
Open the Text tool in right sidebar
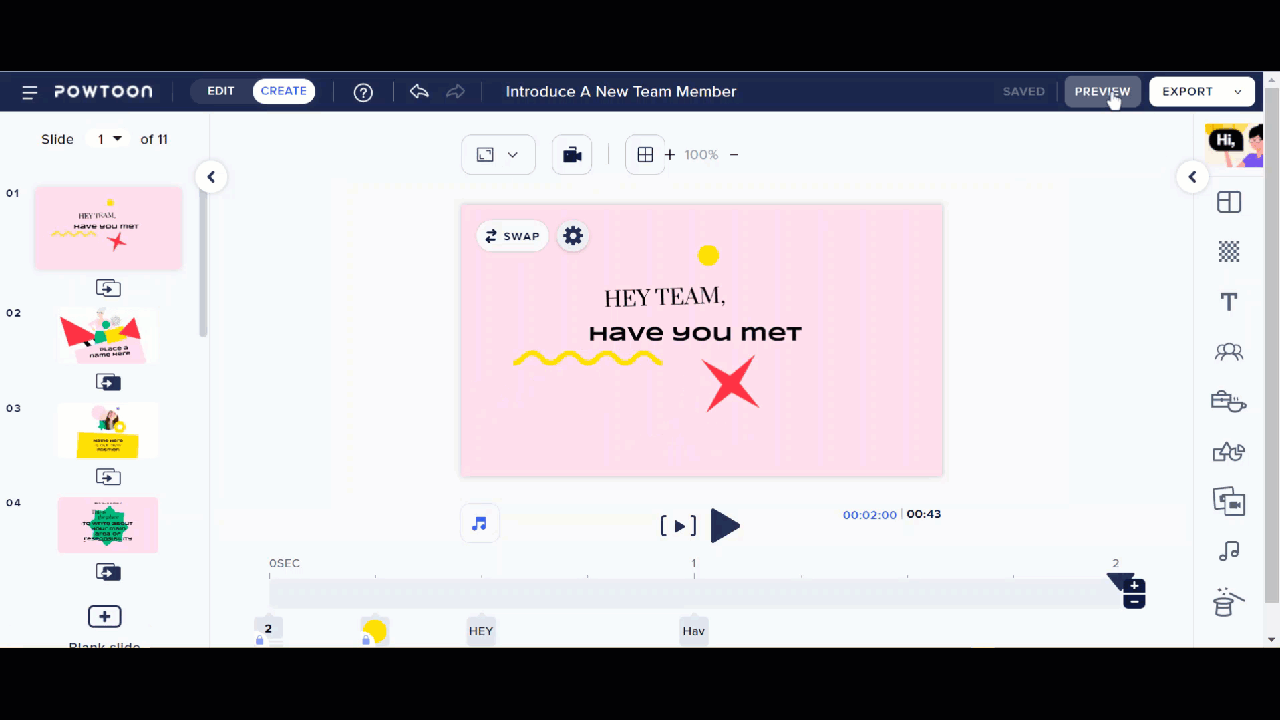(x=1229, y=302)
